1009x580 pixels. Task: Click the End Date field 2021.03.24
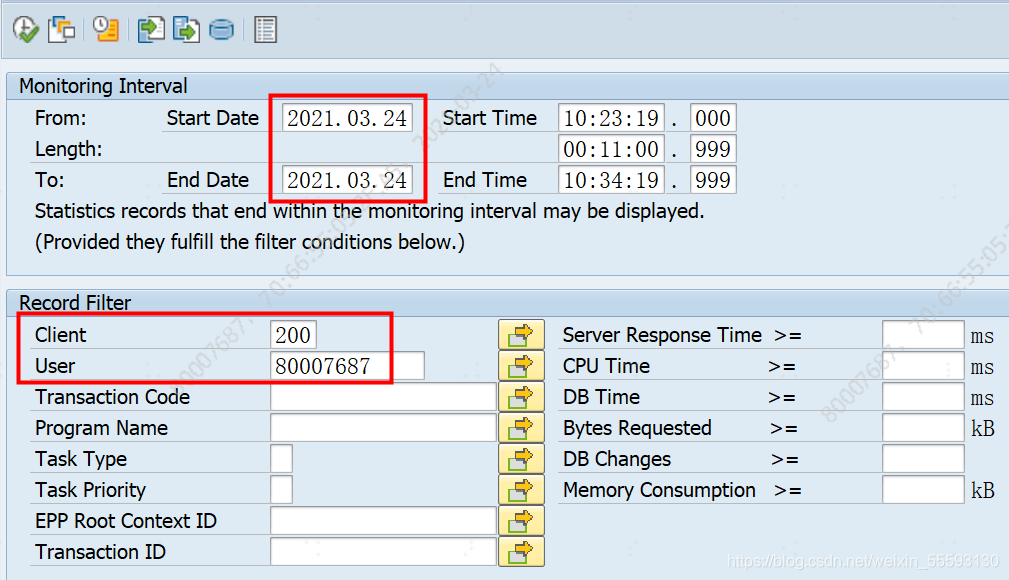(347, 180)
